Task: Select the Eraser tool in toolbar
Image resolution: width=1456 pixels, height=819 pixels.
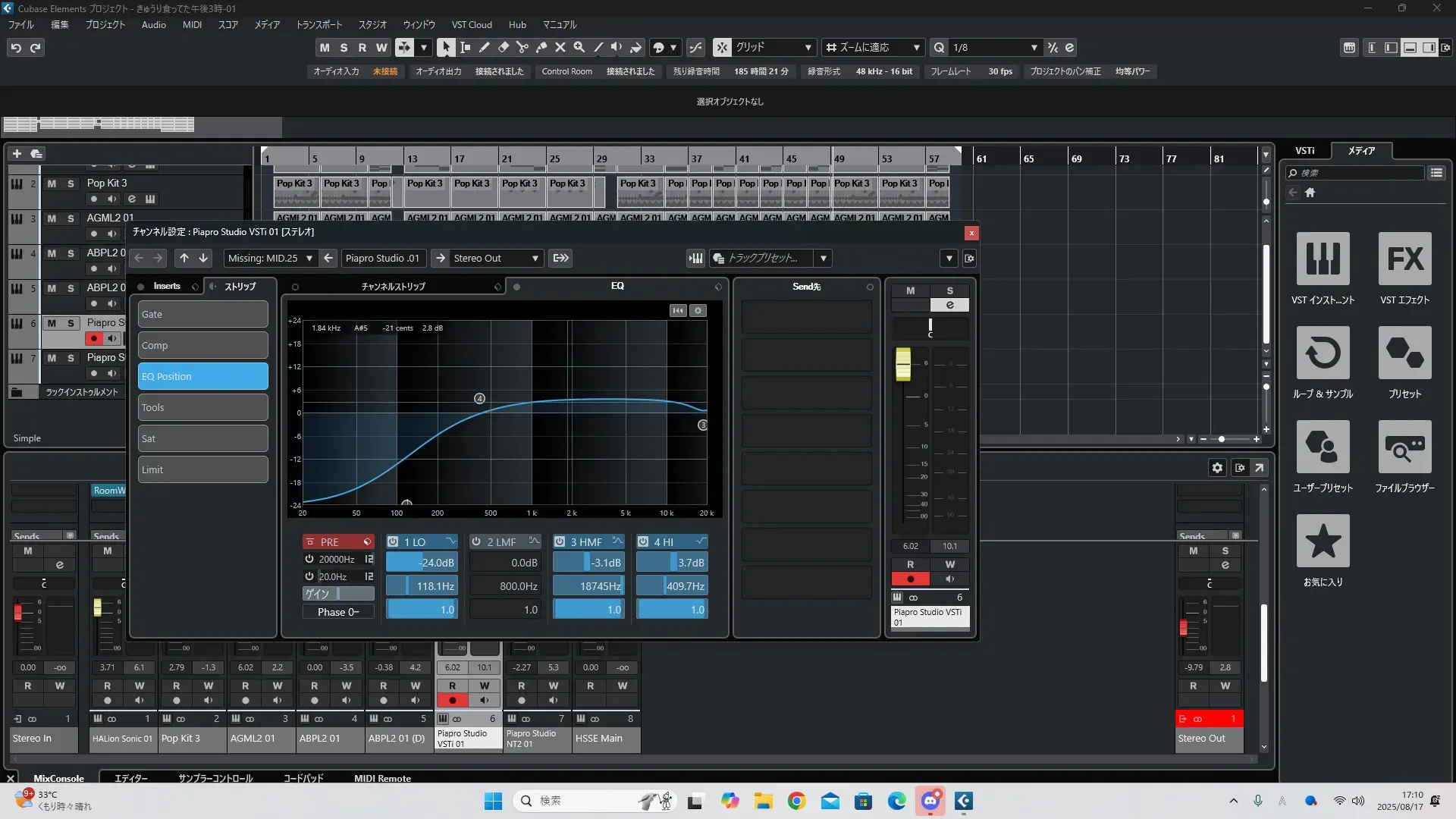Action: point(503,48)
